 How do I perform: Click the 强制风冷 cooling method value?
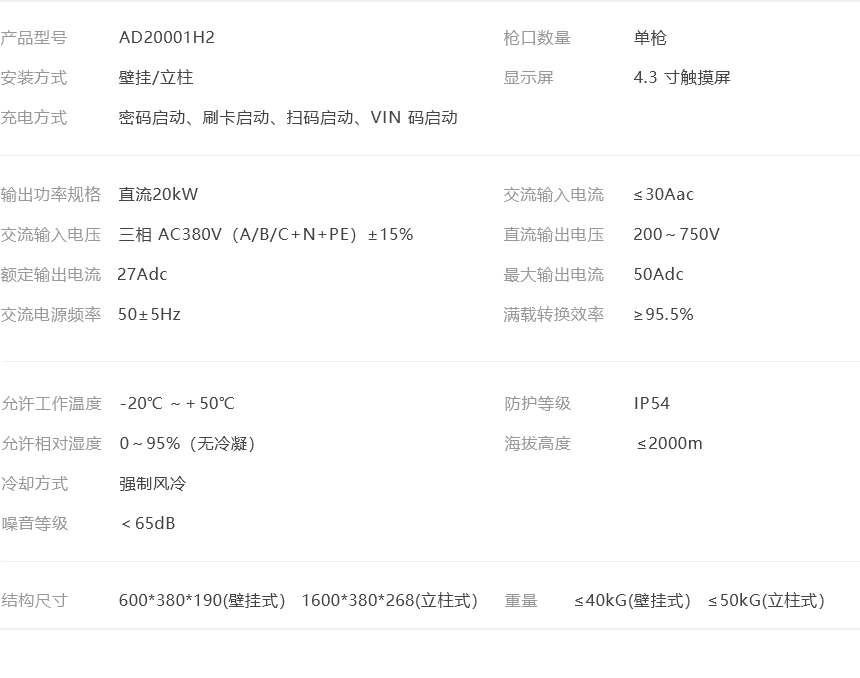coord(152,483)
